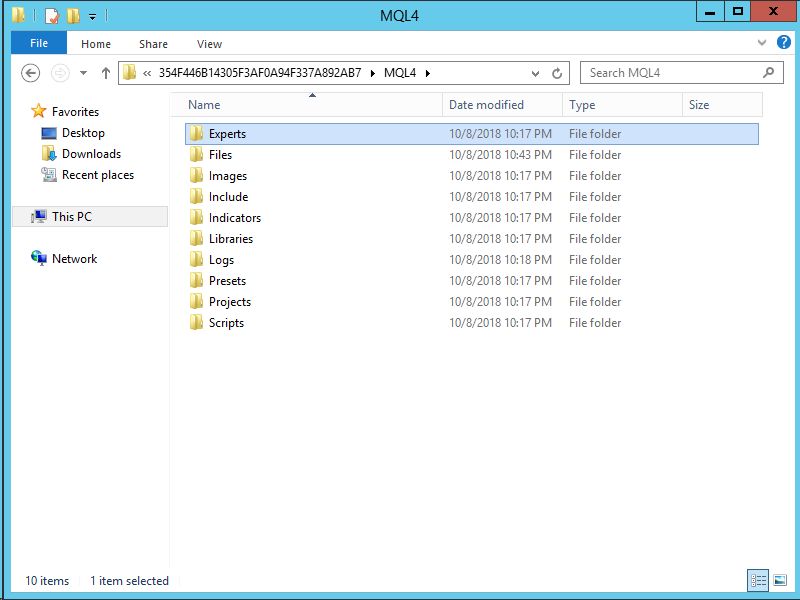
Task: Click in the Search MQL4 field
Action: 670,73
